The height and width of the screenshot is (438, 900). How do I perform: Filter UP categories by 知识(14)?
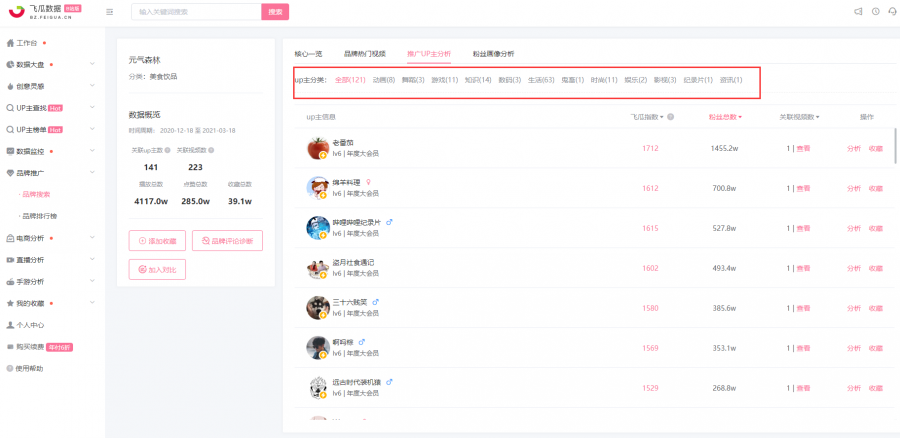[478, 80]
